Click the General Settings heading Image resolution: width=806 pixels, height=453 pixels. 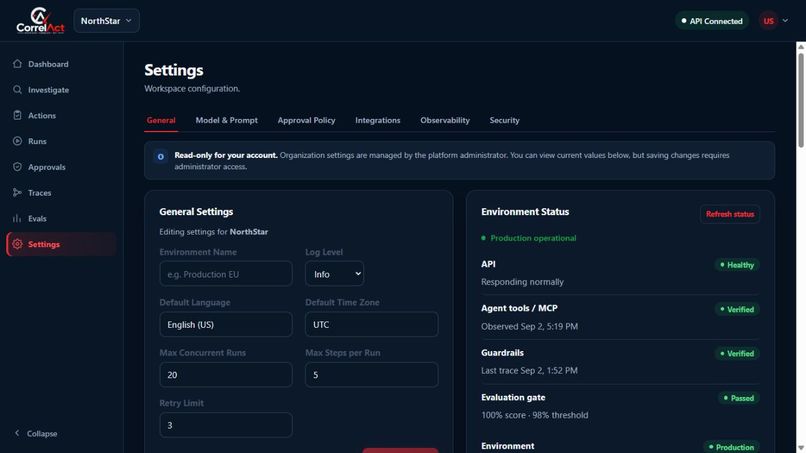pyautogui.click(x=196, y=211)
